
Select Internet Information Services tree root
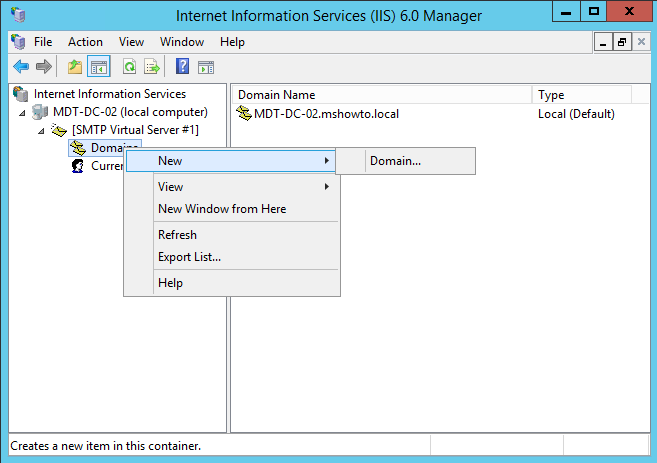[x=110, y=94]
